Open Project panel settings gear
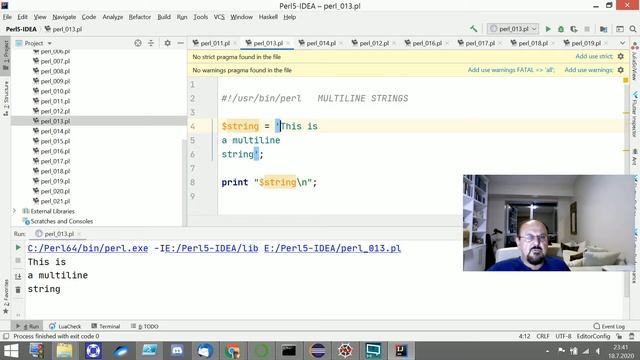 [167, 43]
